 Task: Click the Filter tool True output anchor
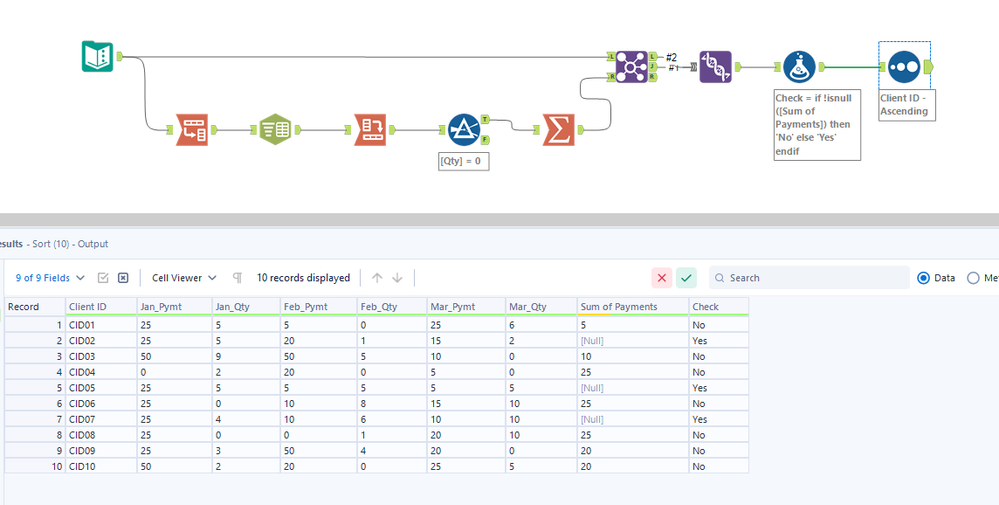[x=485, y=119]
